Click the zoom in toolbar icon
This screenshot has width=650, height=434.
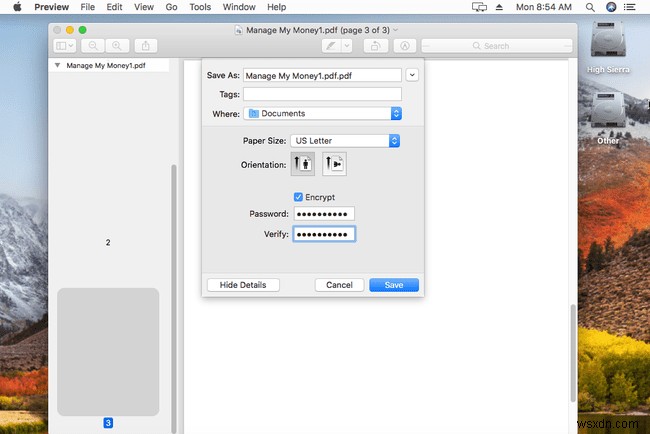coord(117,46)
